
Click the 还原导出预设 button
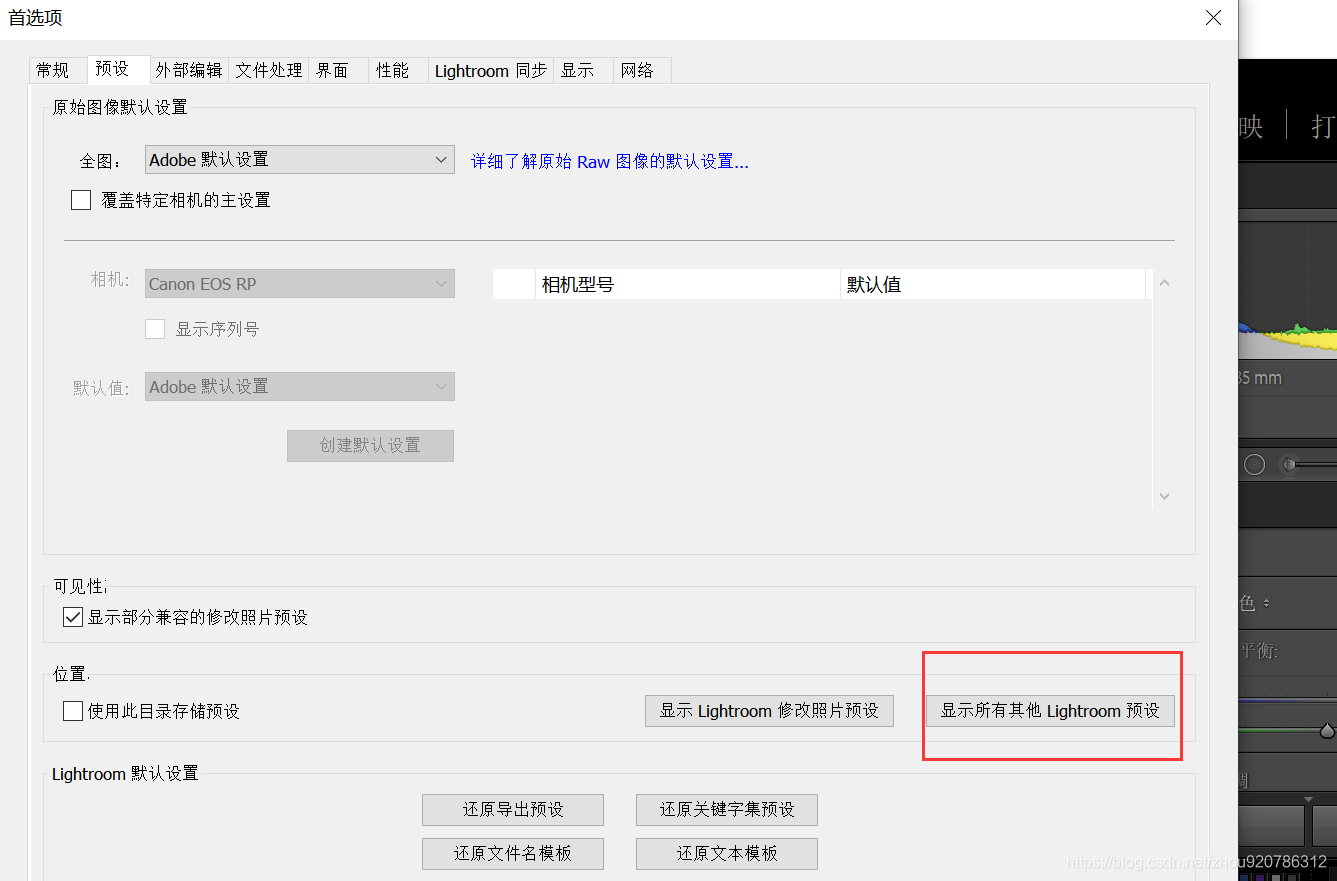(x=513, y=810)
